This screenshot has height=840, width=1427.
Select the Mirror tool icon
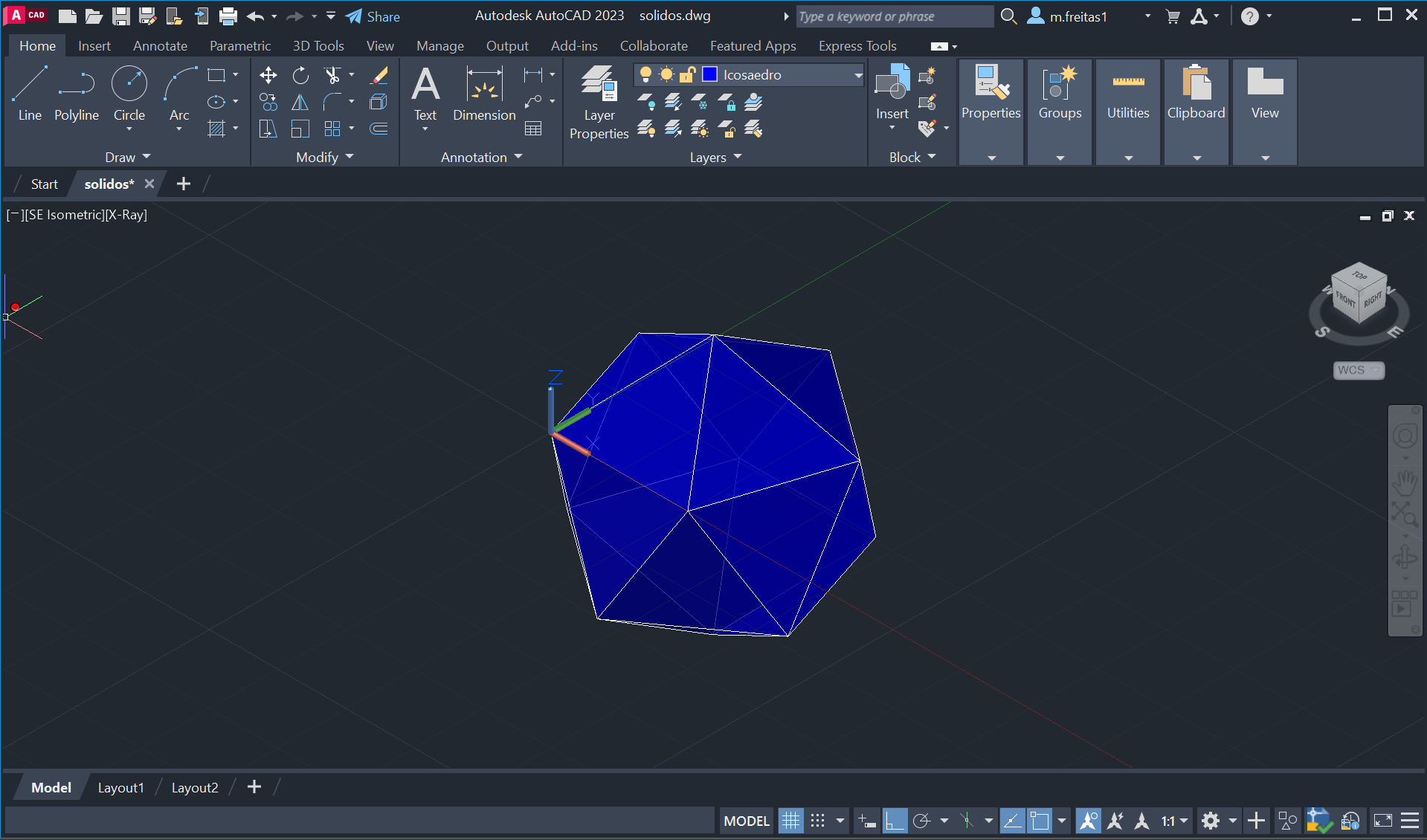click(x=300, y=102)
